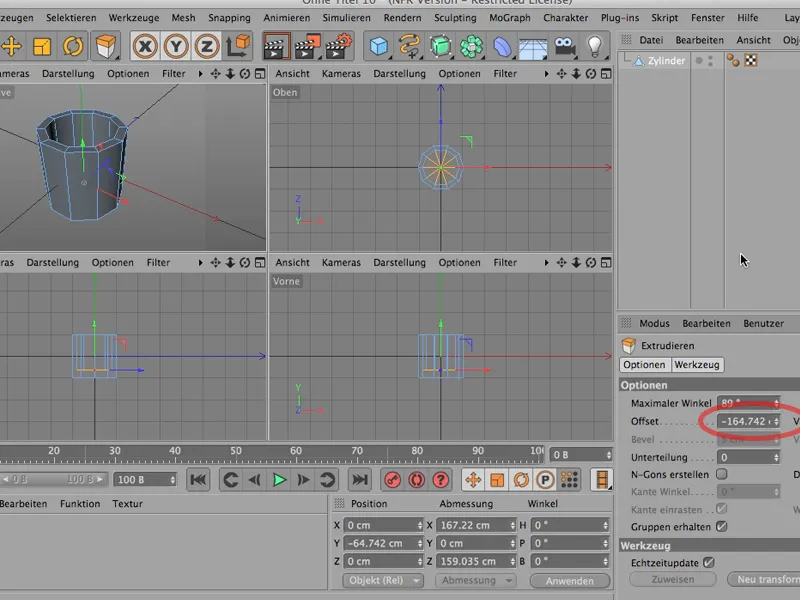800x600 pixels.
Task: Click the floor environment icon
Action: (x=533, y=47)
